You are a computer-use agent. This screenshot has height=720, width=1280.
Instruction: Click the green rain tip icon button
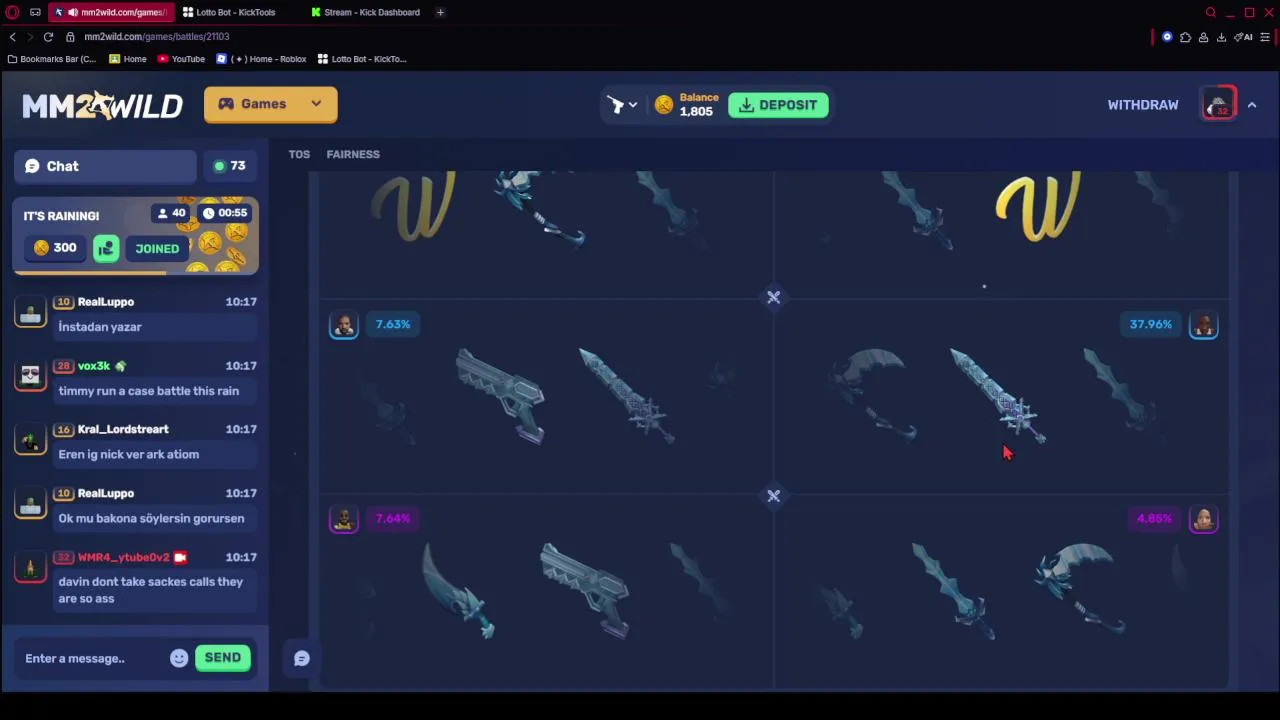coord(106,248)
